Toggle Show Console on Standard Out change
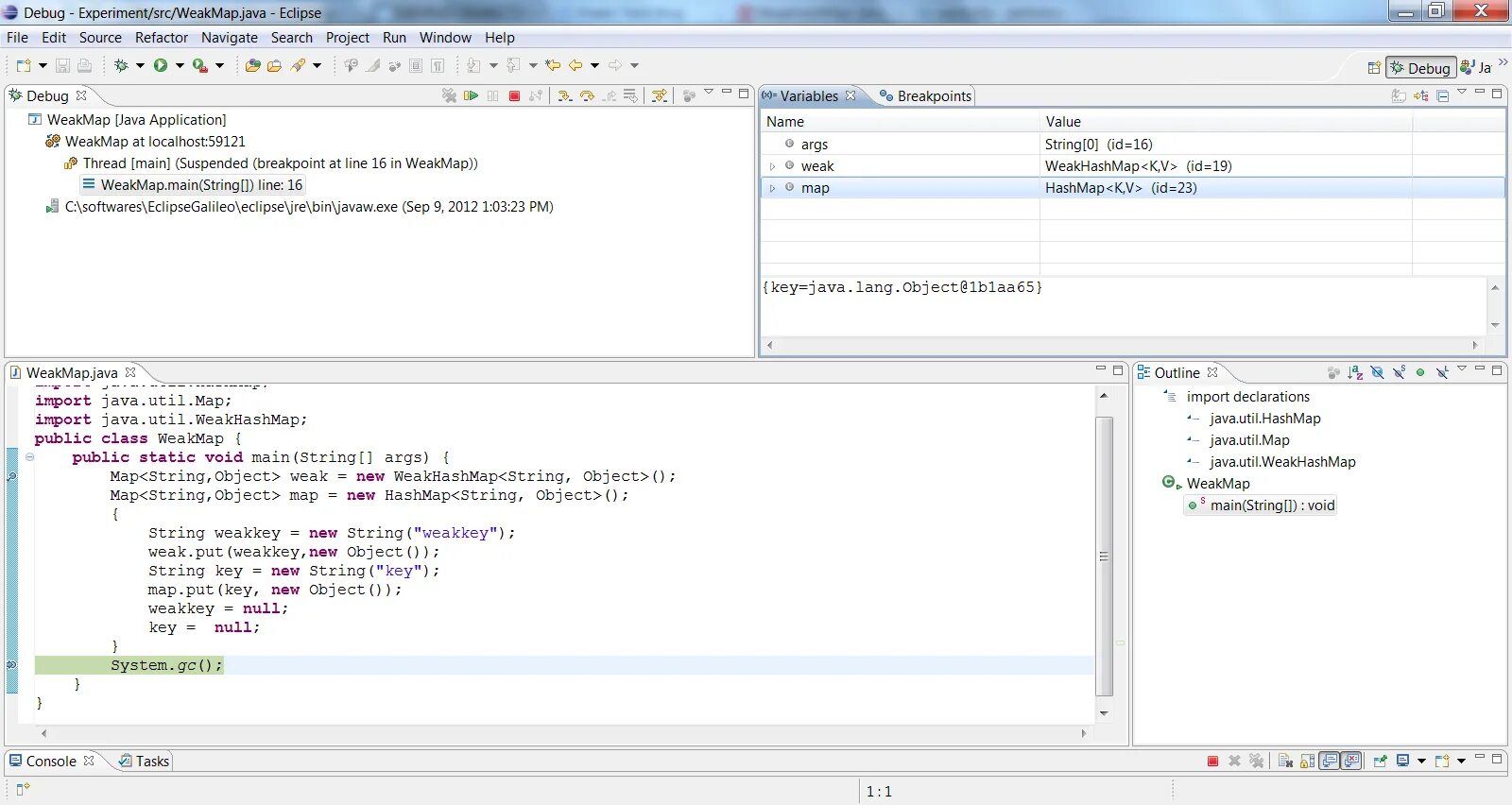Image resolution: width=1512 pixels, height=805 pixels. click(x=1330, y=761)
